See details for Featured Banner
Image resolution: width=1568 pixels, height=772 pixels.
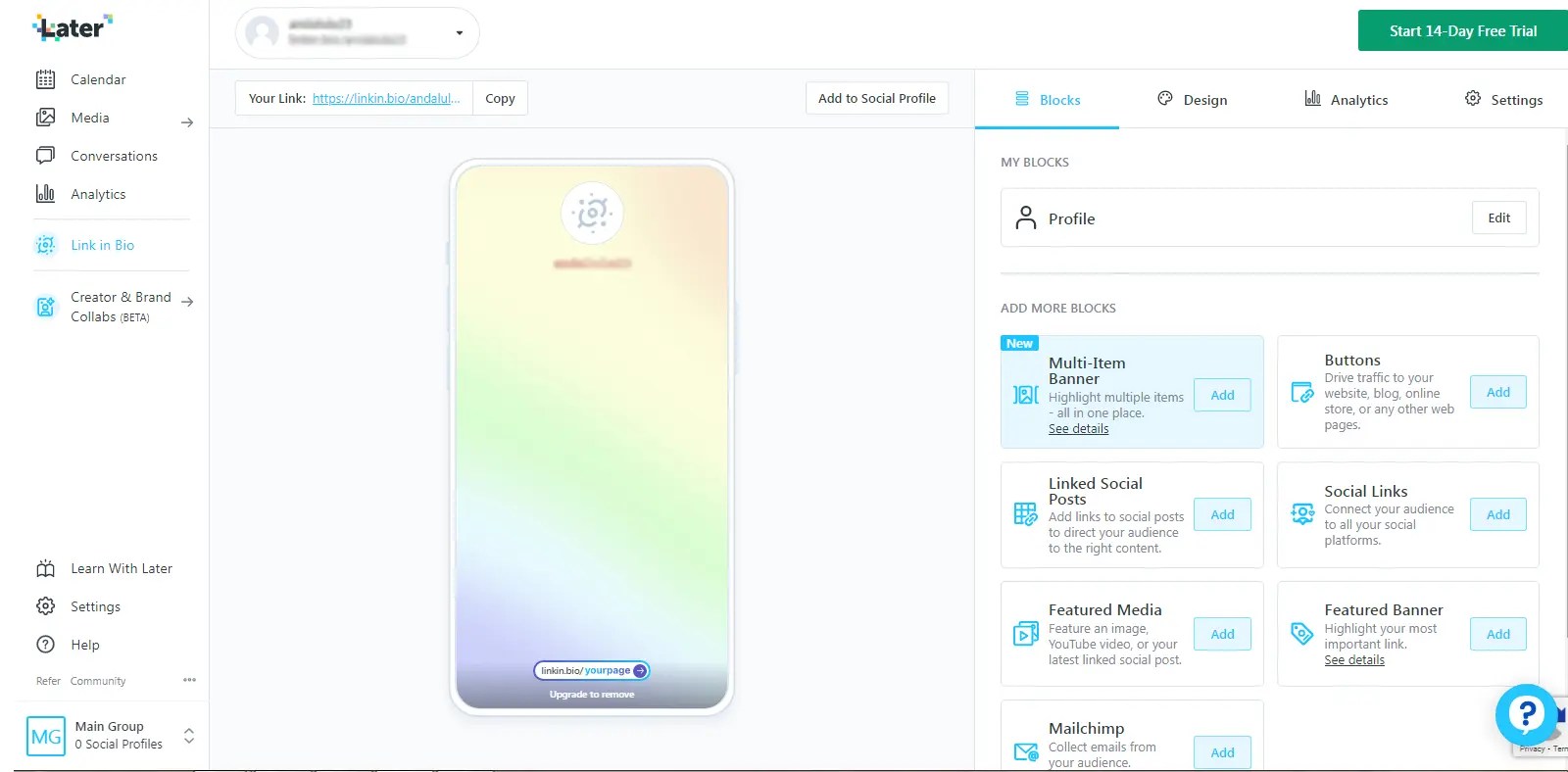tap(1354, 659)
